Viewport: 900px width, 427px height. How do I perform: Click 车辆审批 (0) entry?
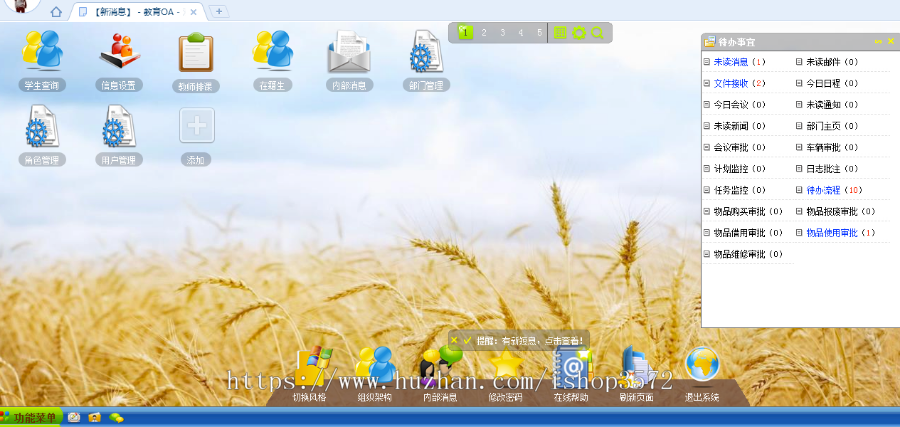pos(832,147)
